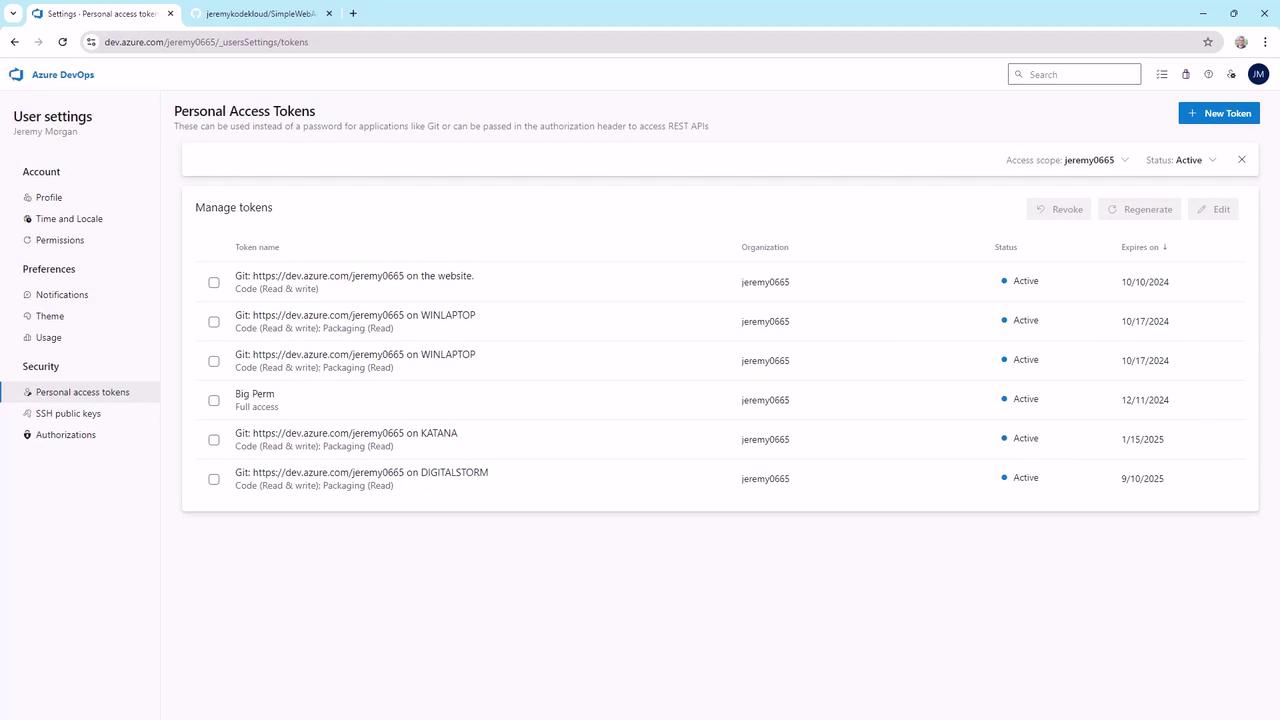Click the 'Personal Access Tokens' page title
Image resolution: width=1280 pixels, height=720 pixels.
pyautogui.click(x=245, y=111)
